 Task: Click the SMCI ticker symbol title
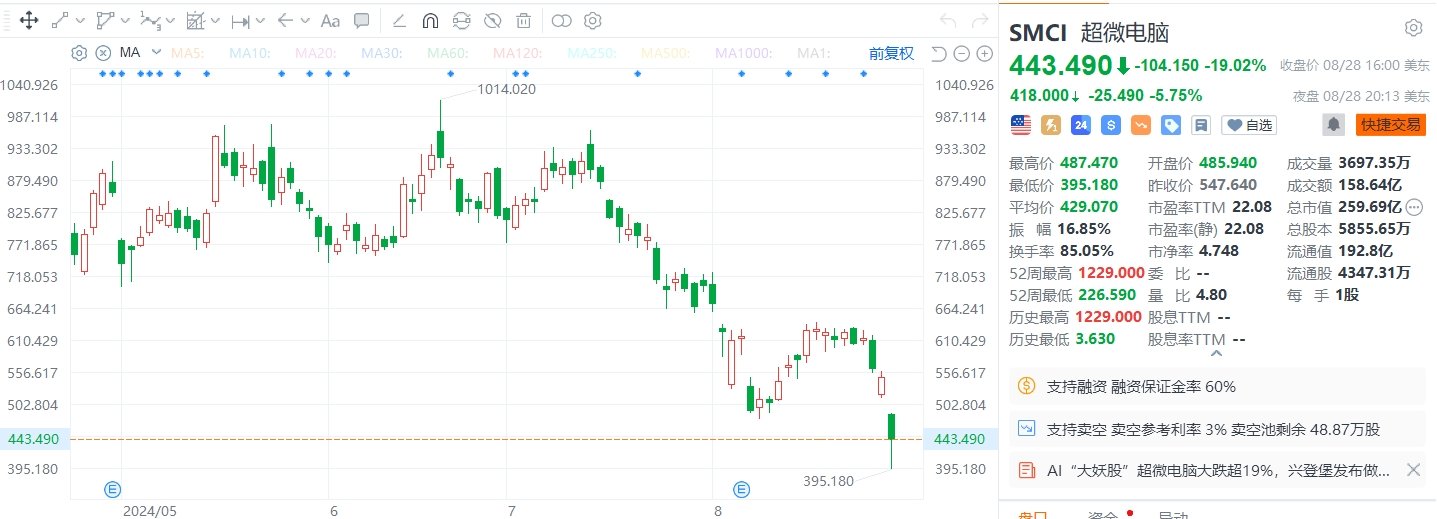click(1037, 31)
